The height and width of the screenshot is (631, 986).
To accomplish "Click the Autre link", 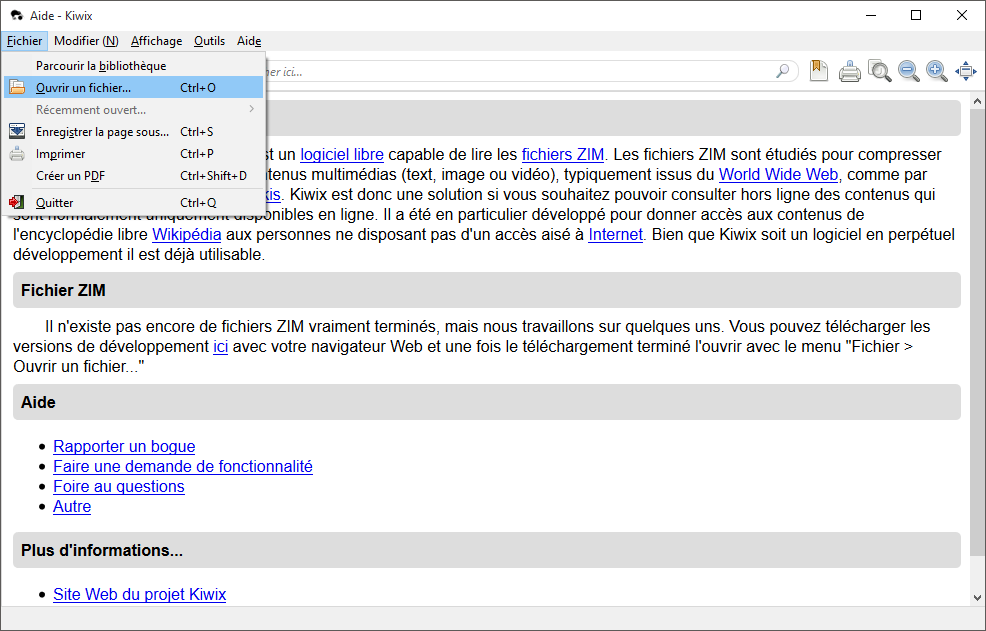I will 72,507.
